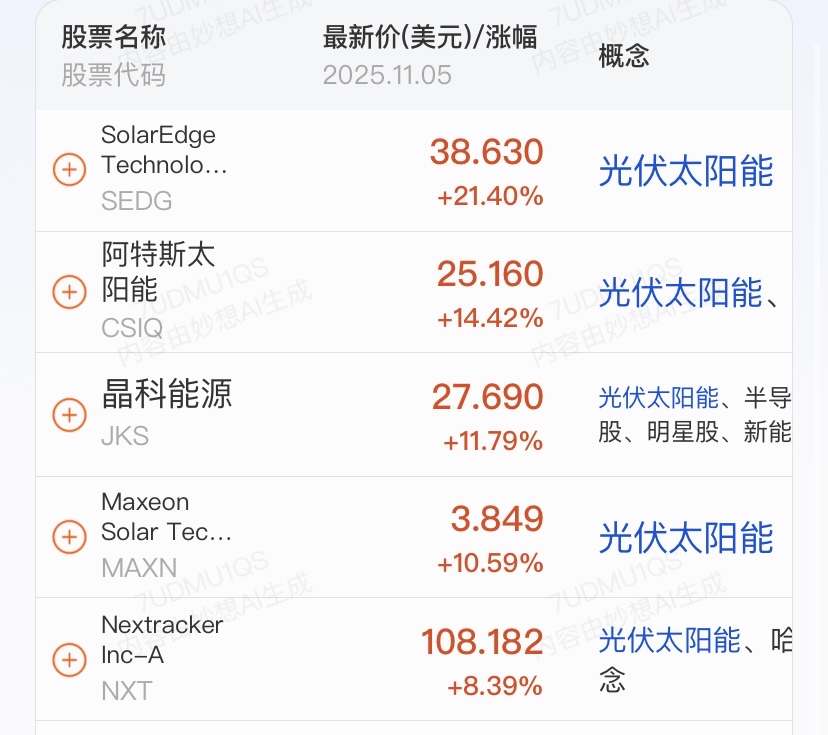
Task: Open 阿特斯太阳能 stock details
Action: click(x=158, y=272)
